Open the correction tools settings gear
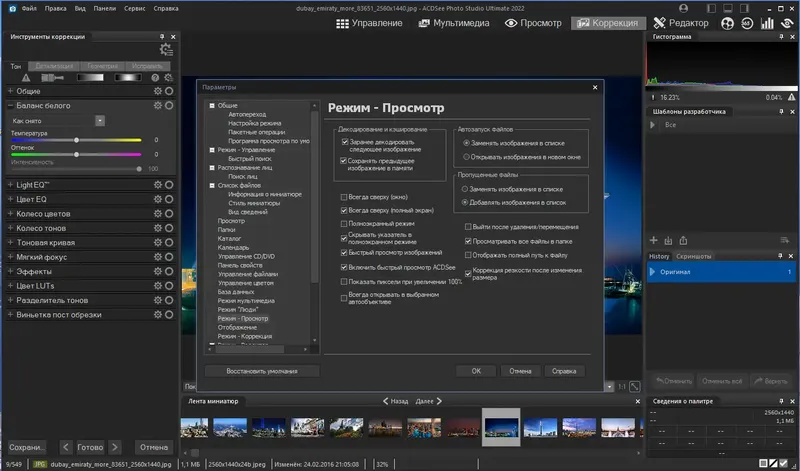This screenshot has height=471, width=800. click(165, 50)
